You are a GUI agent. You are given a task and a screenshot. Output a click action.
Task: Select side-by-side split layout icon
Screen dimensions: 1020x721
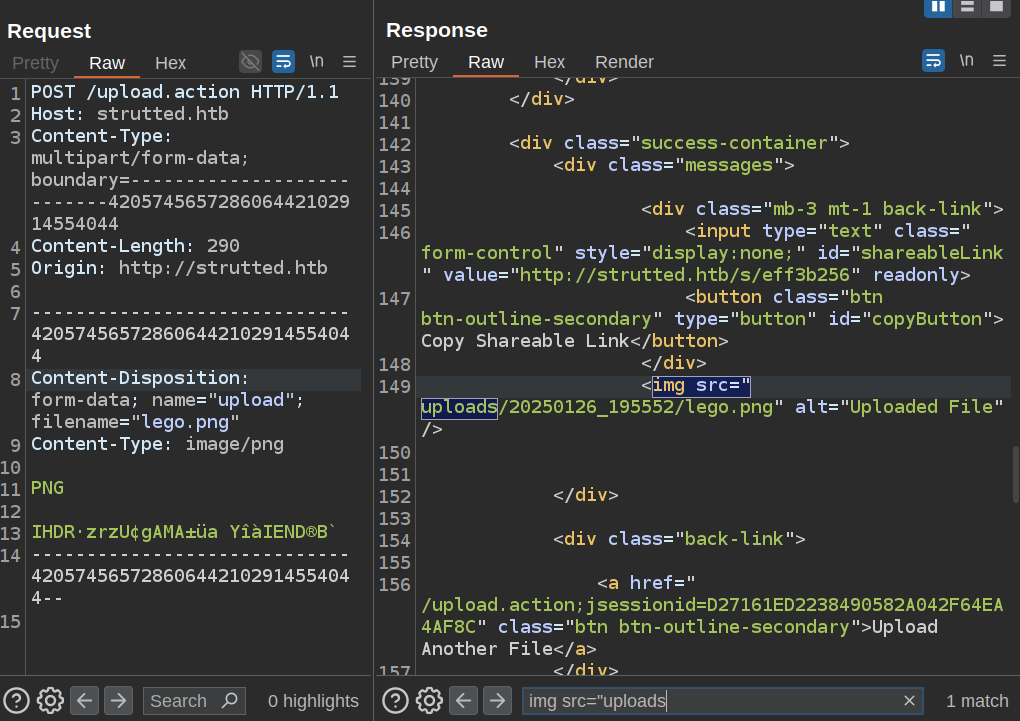pyautogui.click(x=938, y=7)
